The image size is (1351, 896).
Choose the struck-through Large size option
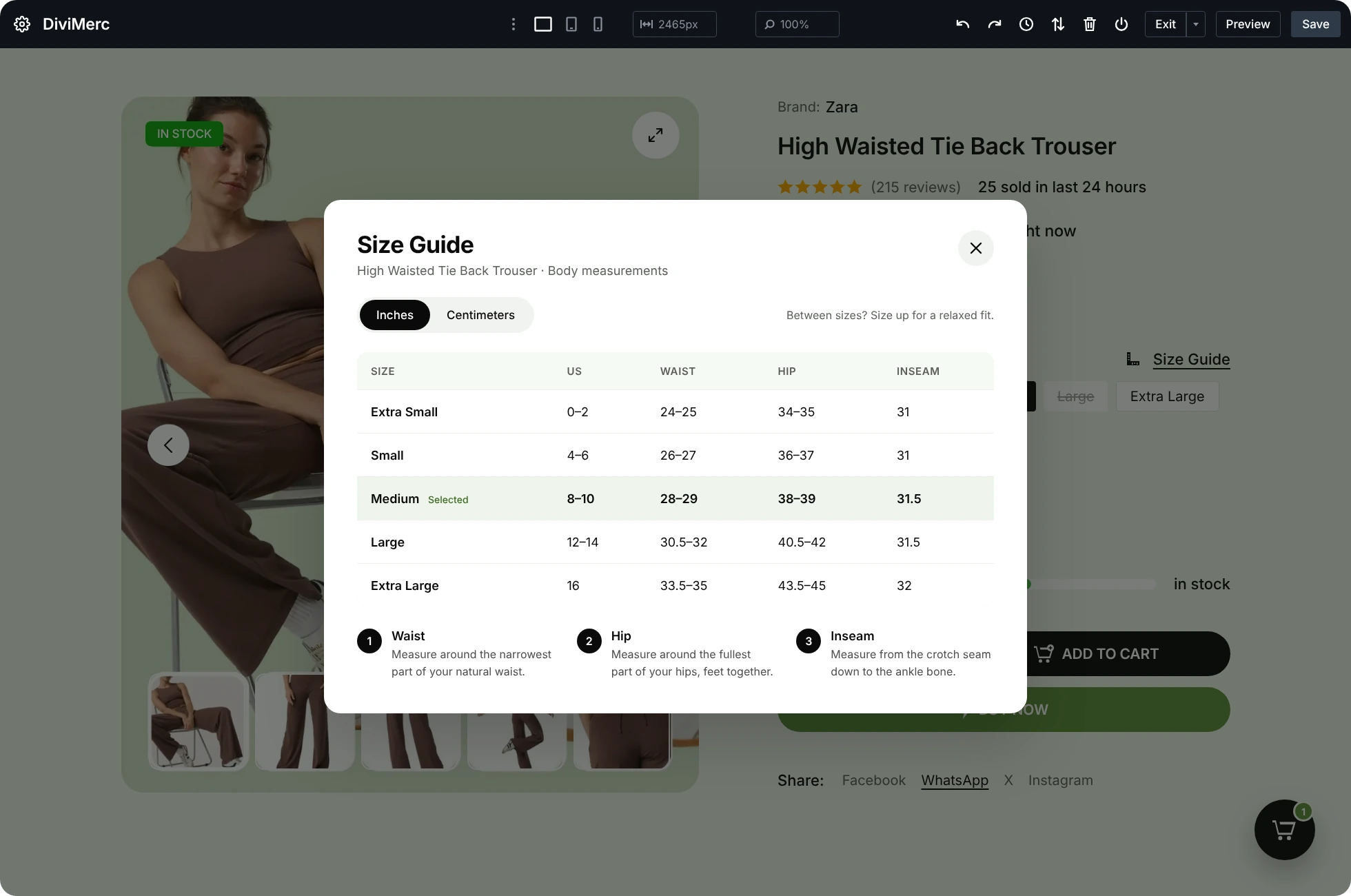tap(1075, 396)
